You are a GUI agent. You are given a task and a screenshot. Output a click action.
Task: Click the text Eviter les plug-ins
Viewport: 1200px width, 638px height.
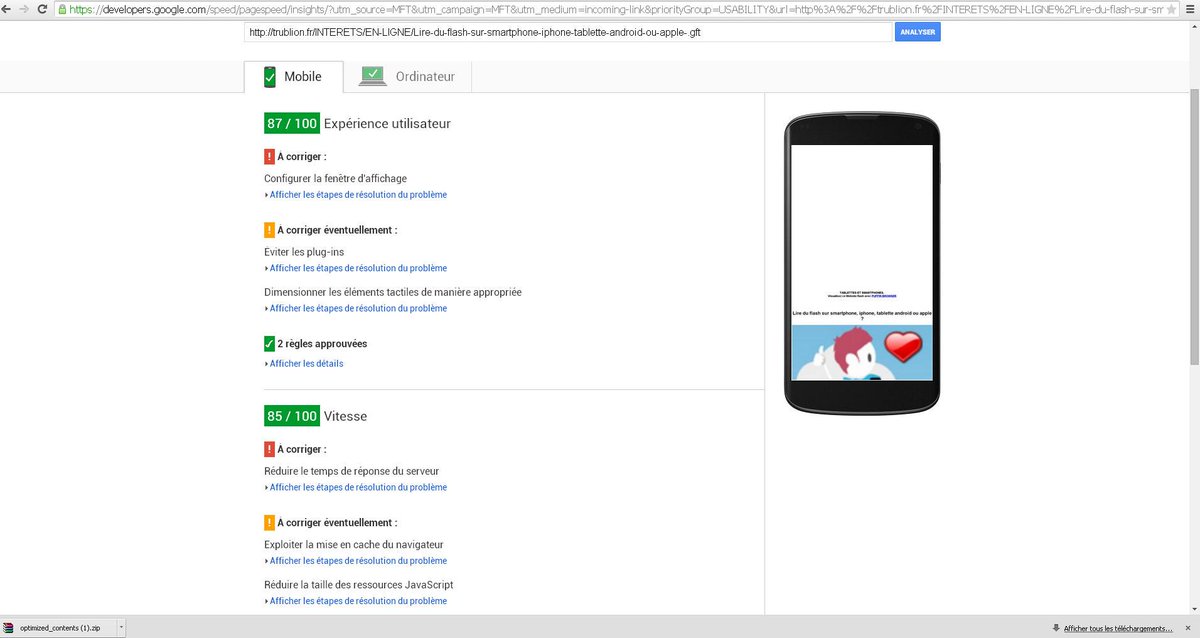point(304,252)
